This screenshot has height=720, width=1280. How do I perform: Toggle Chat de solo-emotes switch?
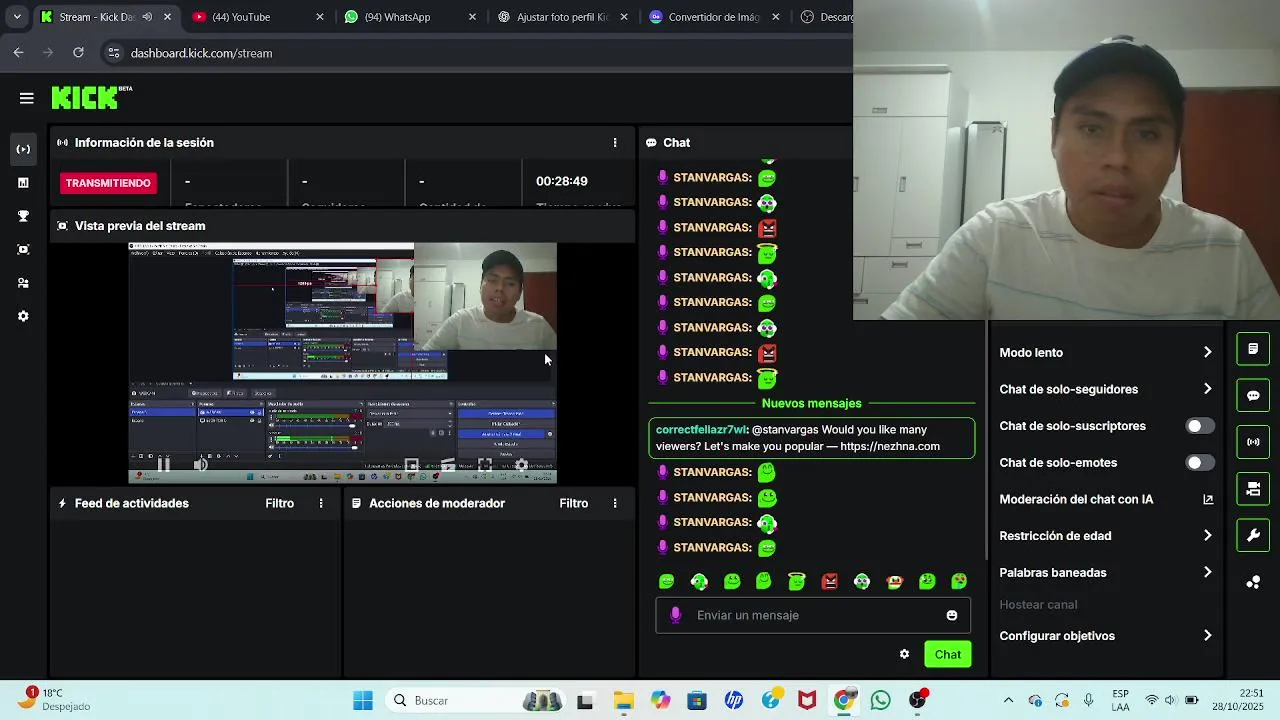pyautogui.click(x=1200, y=463)
